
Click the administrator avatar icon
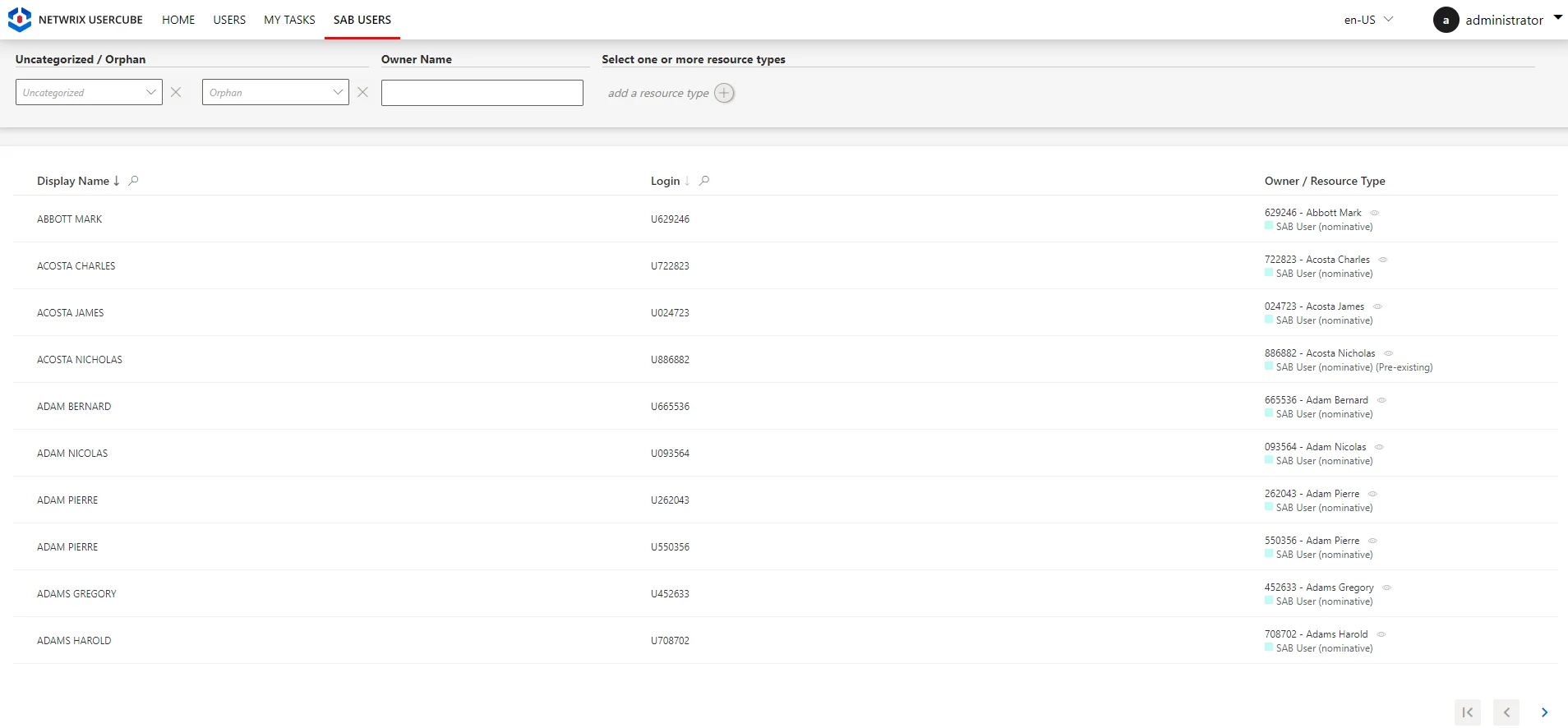click(1446, 20)
